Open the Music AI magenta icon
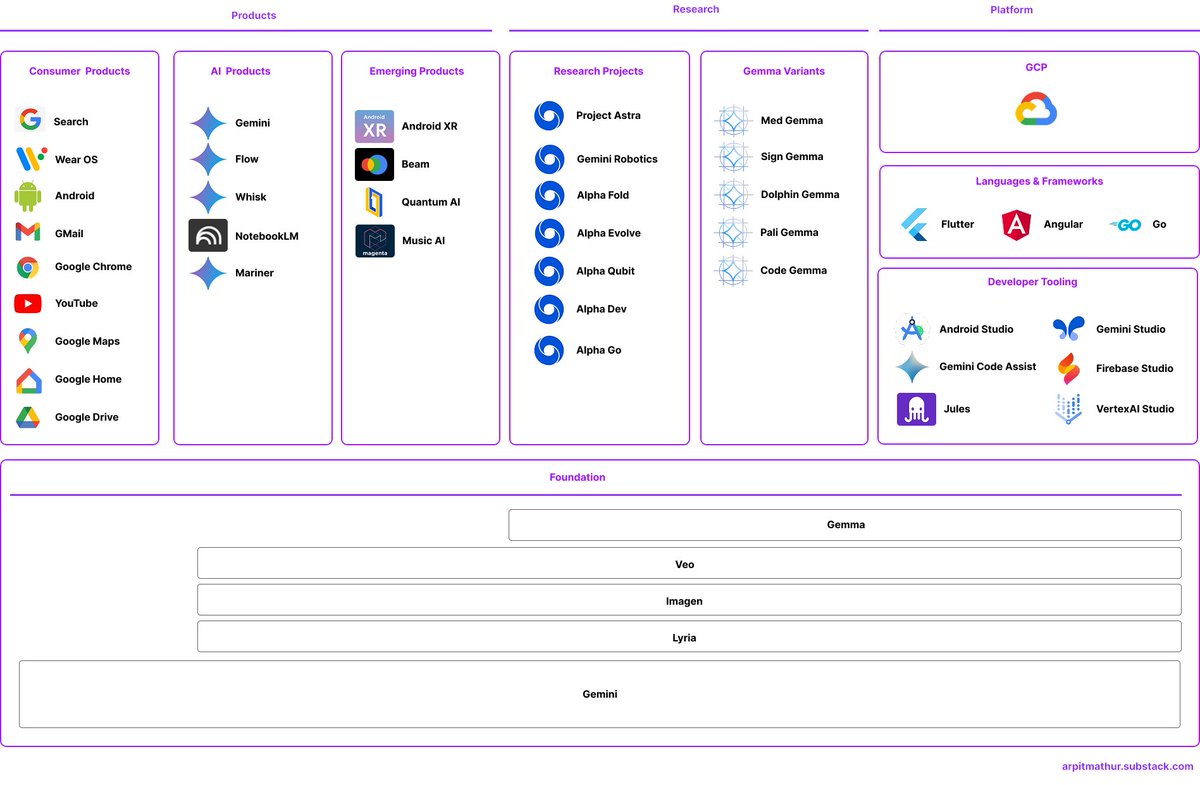Viewport: 1200px width, 785px height. (375, 241)
